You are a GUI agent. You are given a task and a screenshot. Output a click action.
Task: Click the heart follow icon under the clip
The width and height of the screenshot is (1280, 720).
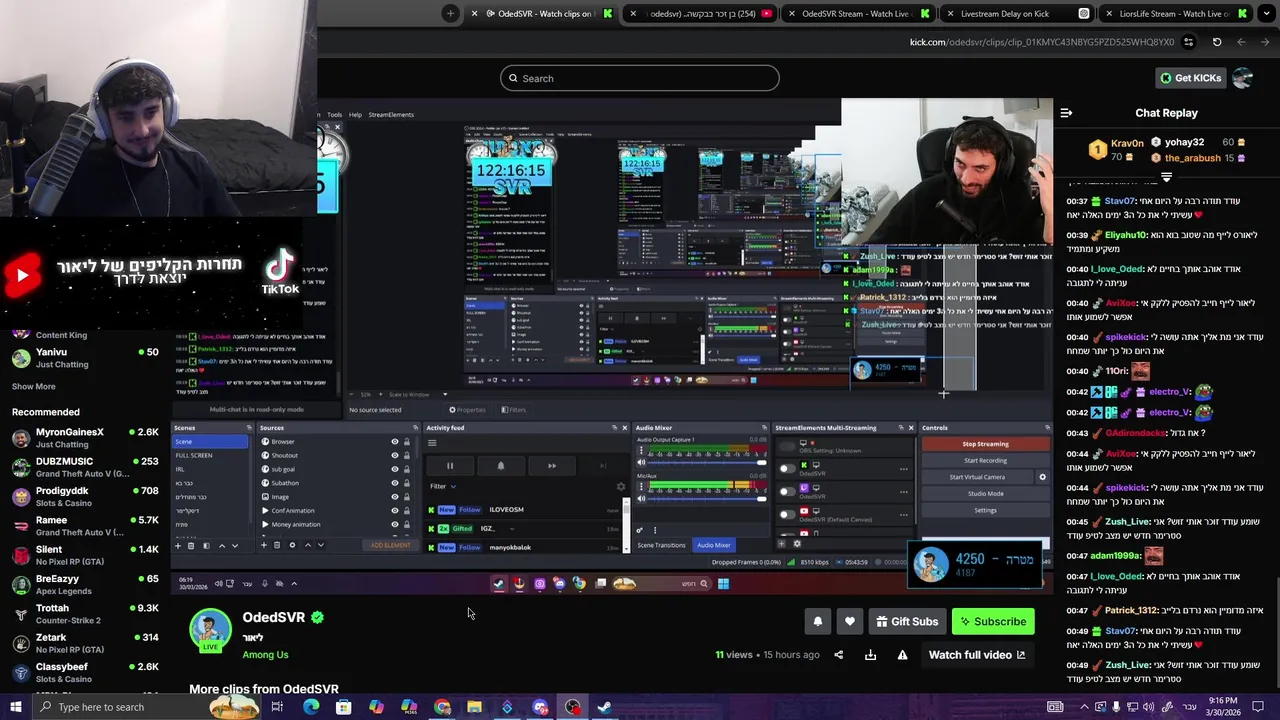(x=849, y=622)
